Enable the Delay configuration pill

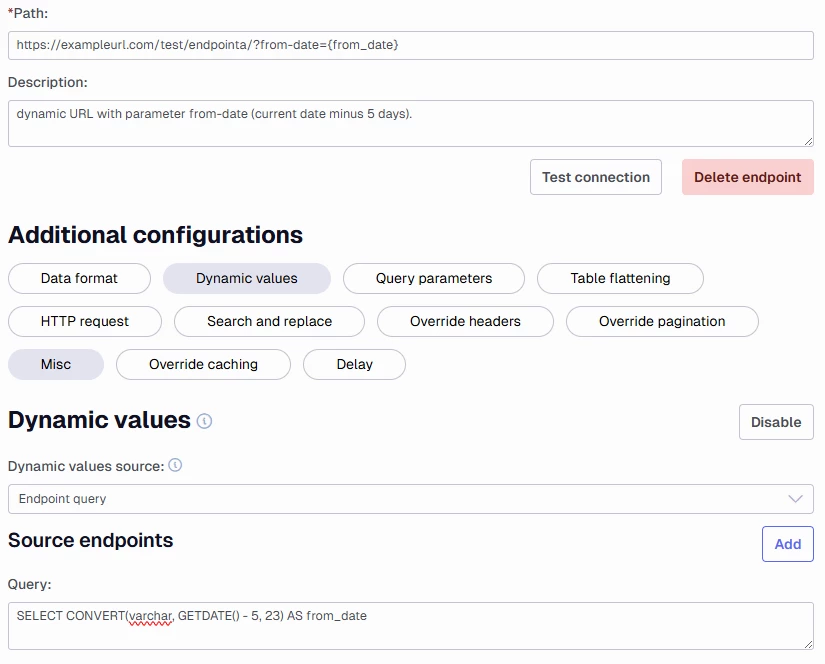pos(354,364)
